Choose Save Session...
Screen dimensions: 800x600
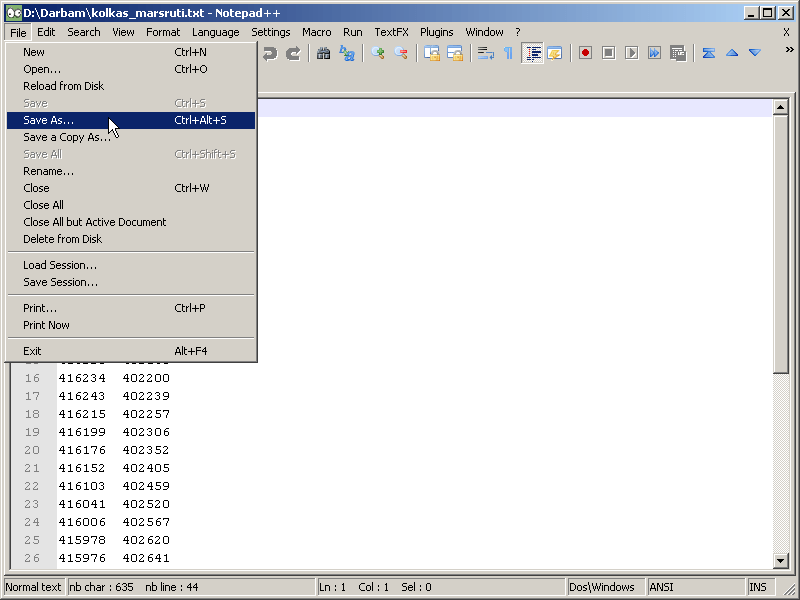tap(131, 282)
